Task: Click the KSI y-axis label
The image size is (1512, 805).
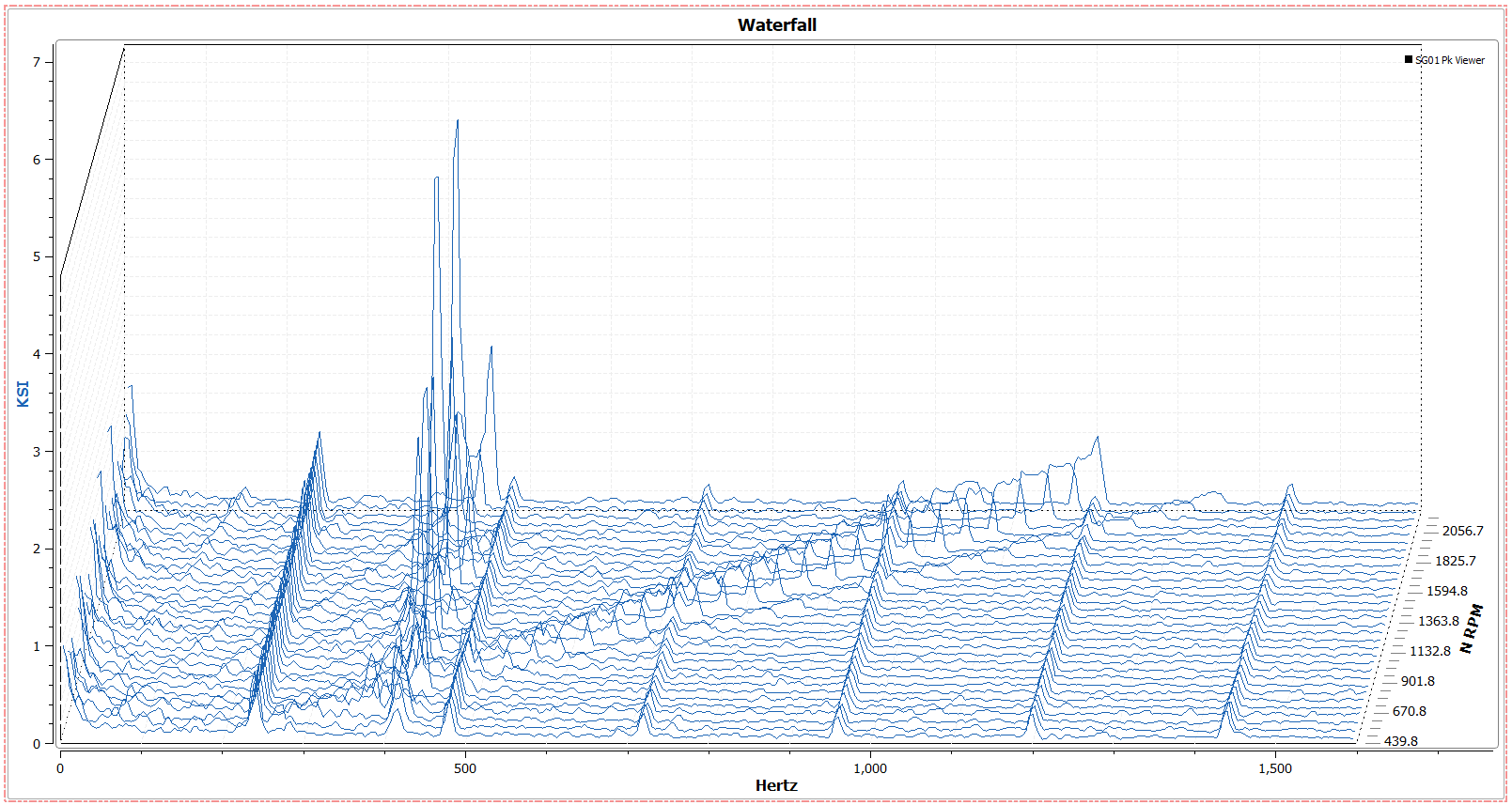Action: [x=23, y=394]
